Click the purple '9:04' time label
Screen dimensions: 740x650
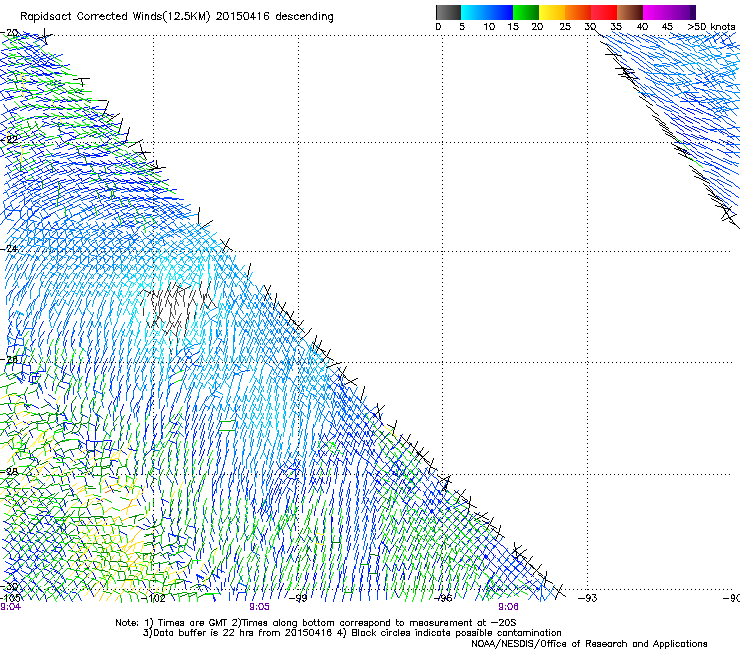10,607
